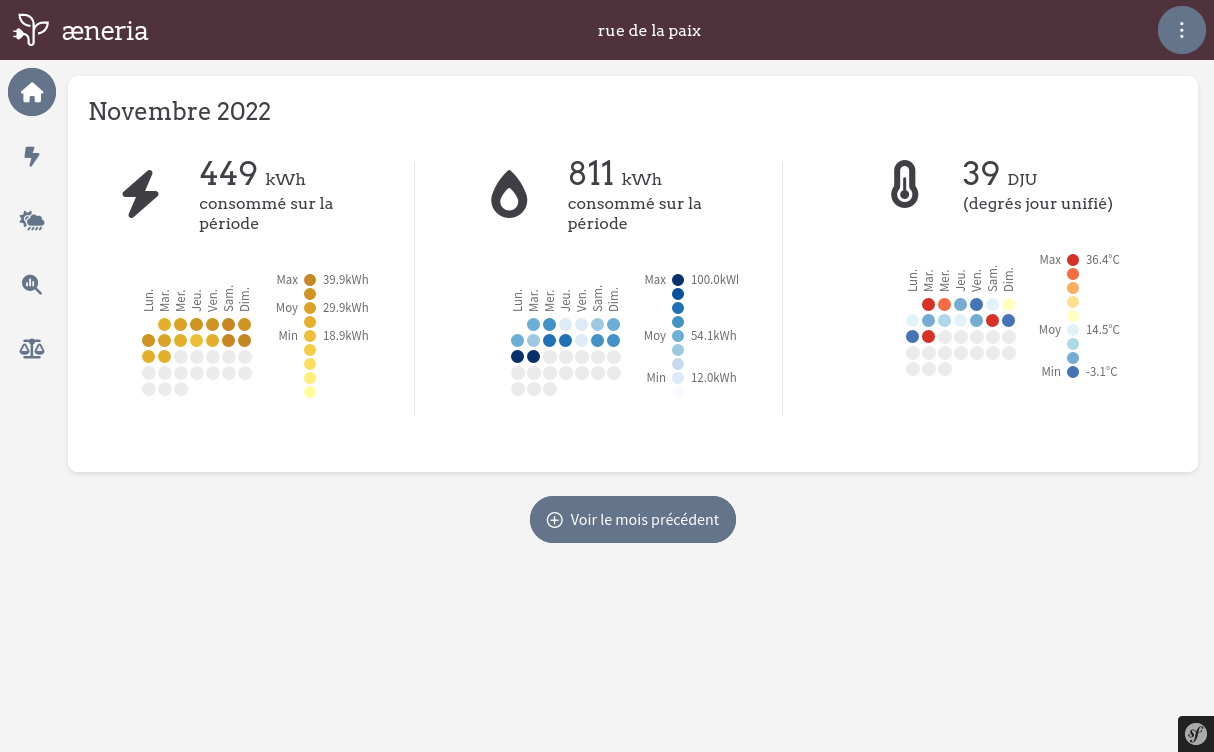The image size is (1214, 752).
Task: Click the electricity Max legend color dot
Action: point(310,280)
